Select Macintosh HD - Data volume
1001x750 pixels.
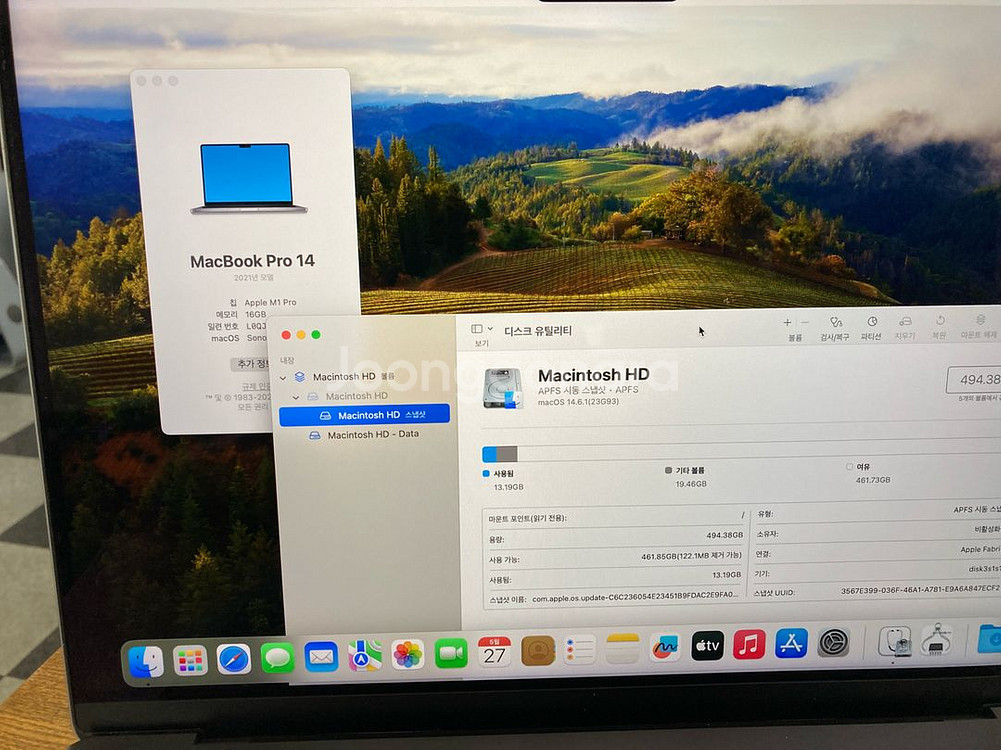pos(365,435)
